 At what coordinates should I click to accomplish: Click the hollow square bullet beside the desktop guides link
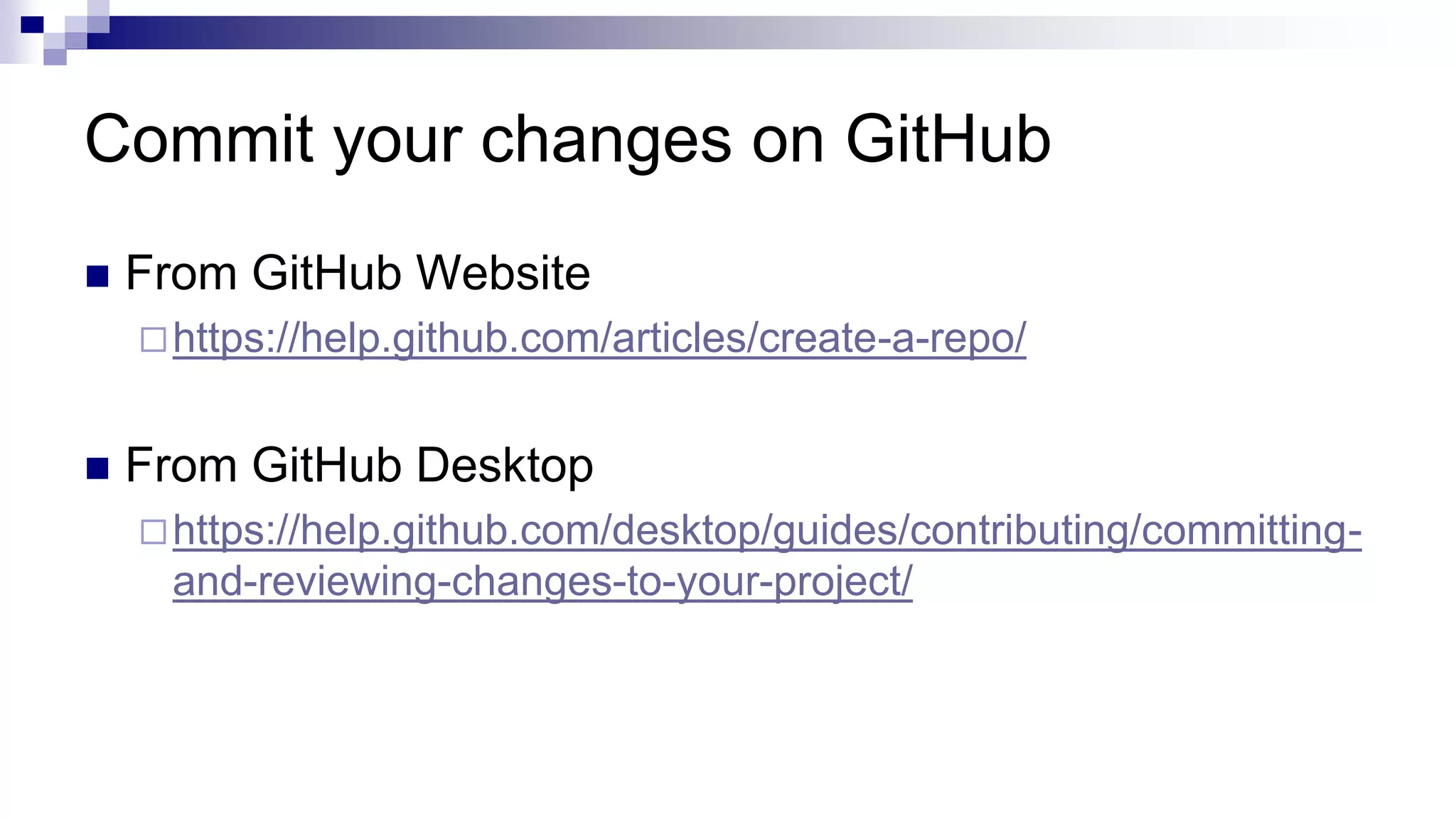point(153,532)
